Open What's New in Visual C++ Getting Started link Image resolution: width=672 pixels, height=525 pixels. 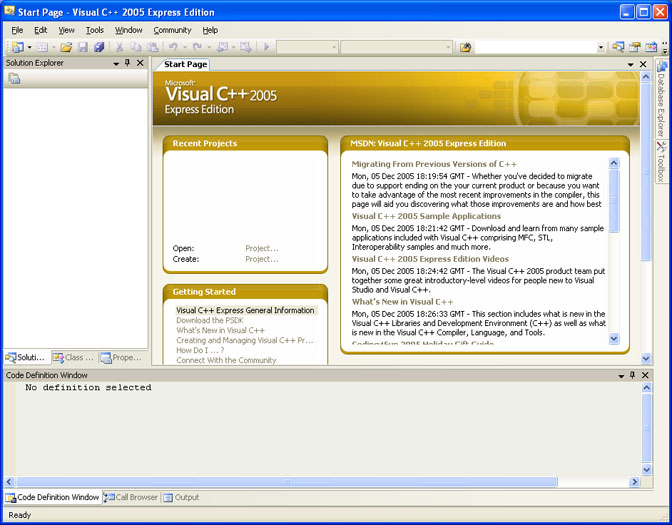(220, 330)
